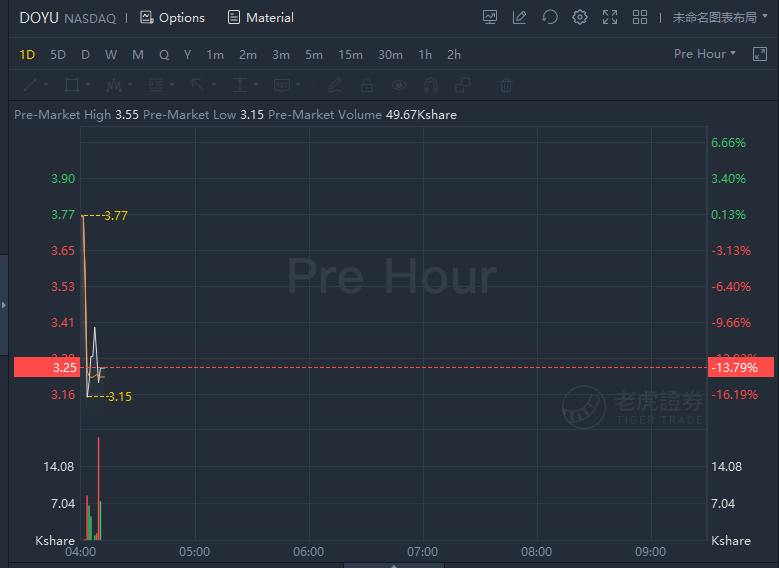This screenshot has width=779, height=568.
Task: Switch to the 5D timeframe
Action: click(58, 55)
